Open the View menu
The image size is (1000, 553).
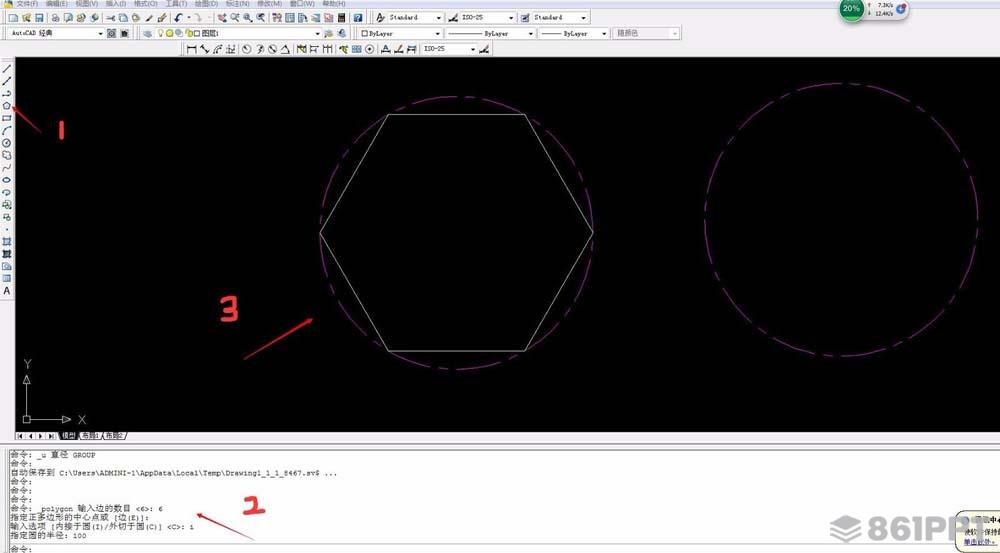coord(86,4)
